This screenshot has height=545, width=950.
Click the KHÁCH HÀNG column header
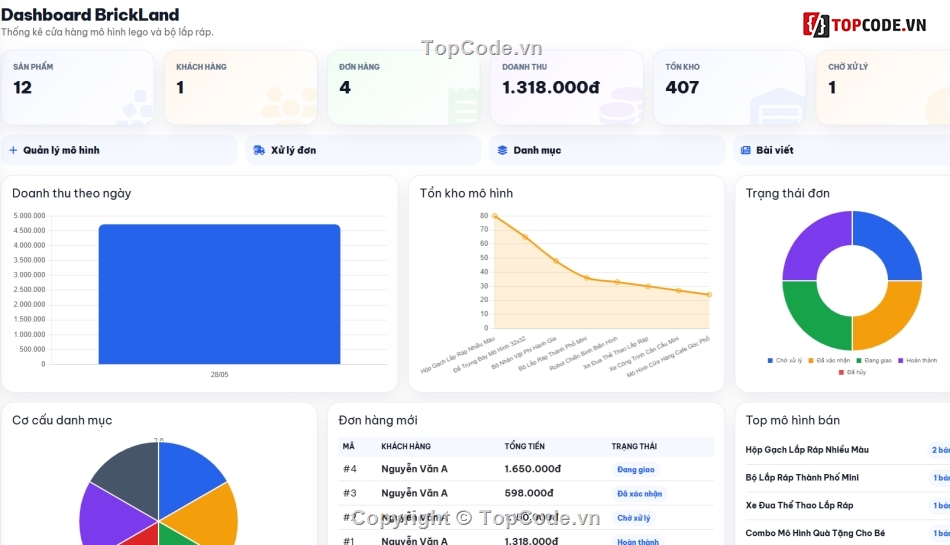(x=406, y=446)
